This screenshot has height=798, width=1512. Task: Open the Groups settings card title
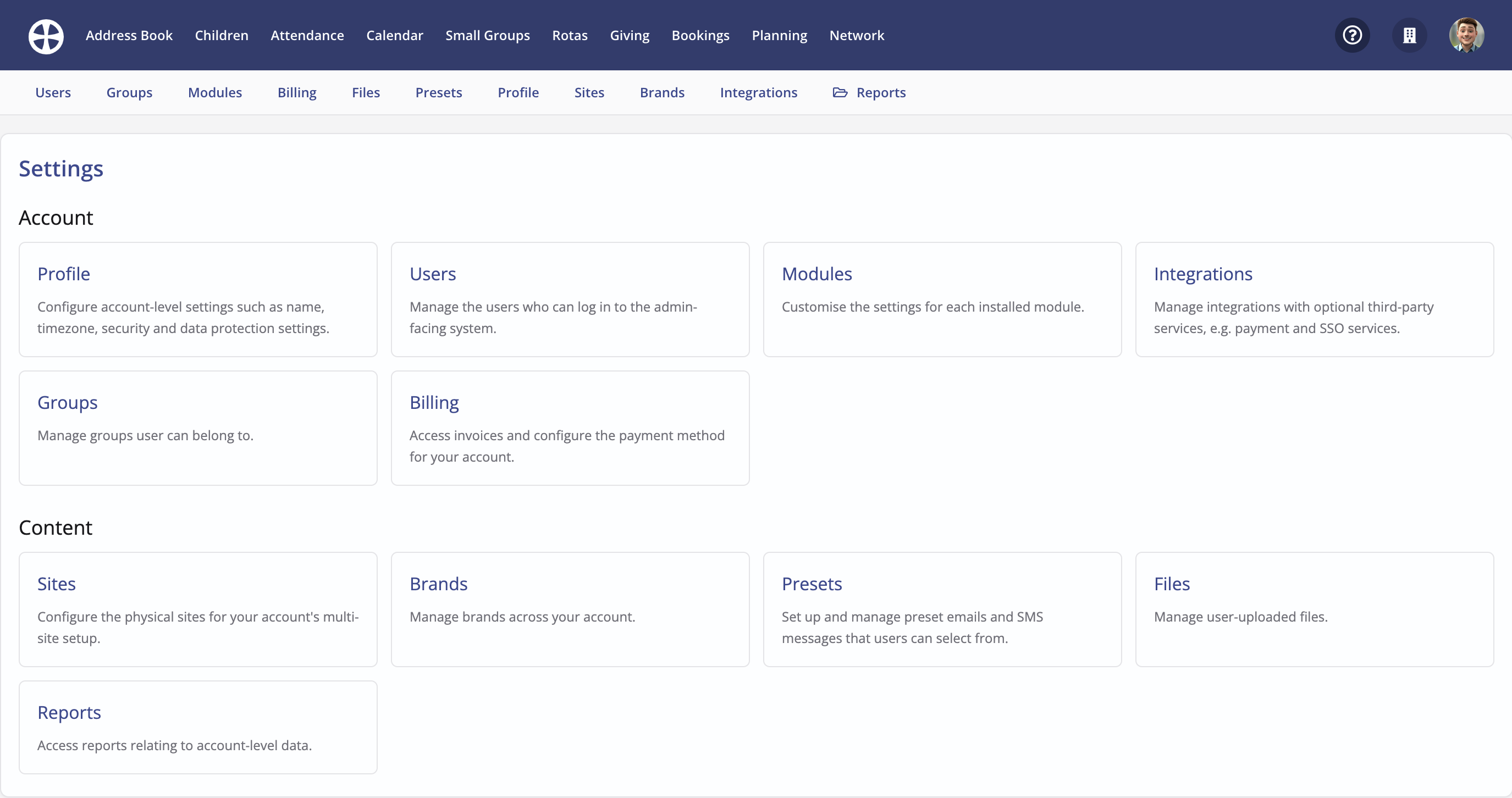(68, 402)
